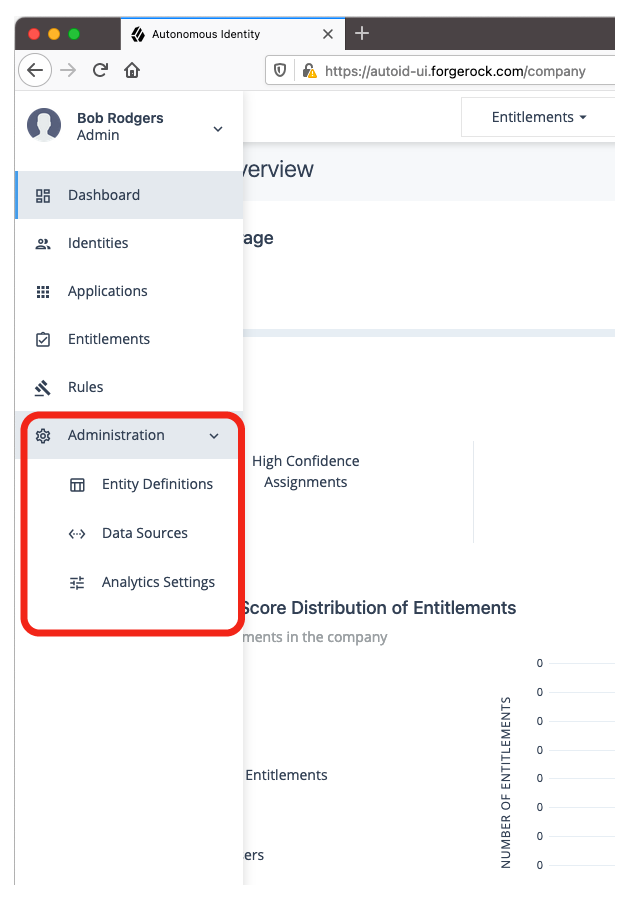Click the Administration gear icon

[x=43, y=436]
